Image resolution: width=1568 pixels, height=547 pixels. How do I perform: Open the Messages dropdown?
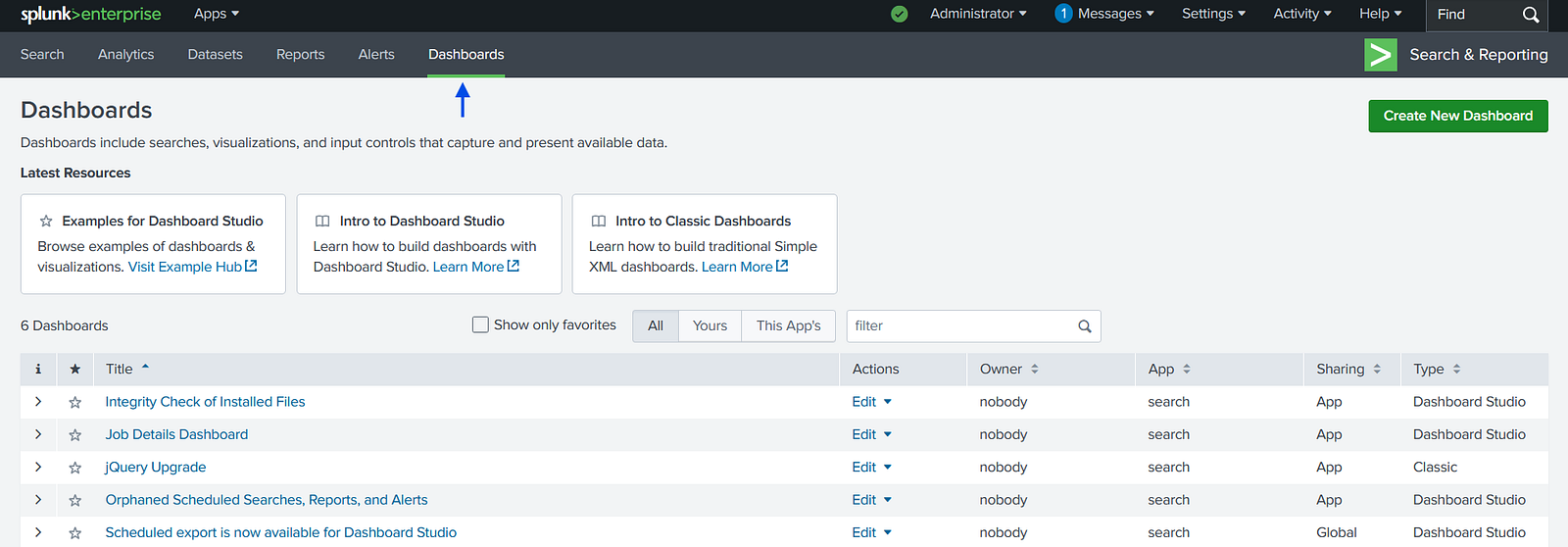[x=1116, y=14]
